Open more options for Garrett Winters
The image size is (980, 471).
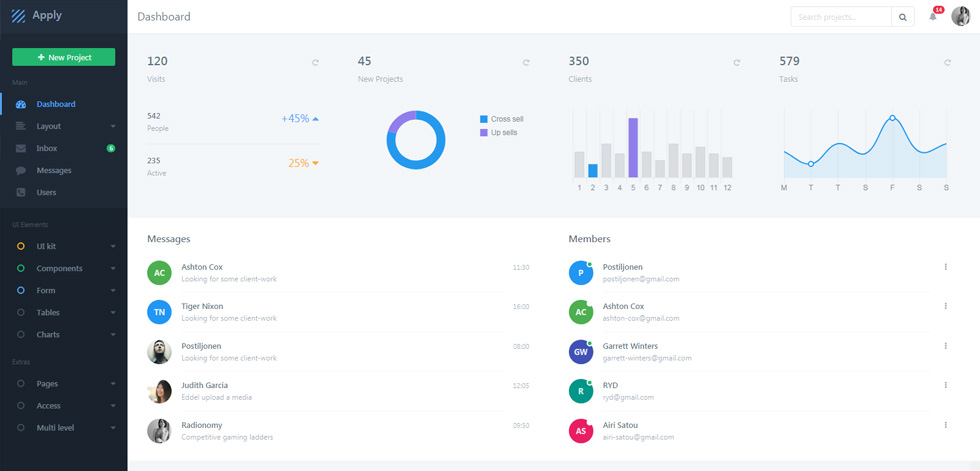[x=946, y=345]
